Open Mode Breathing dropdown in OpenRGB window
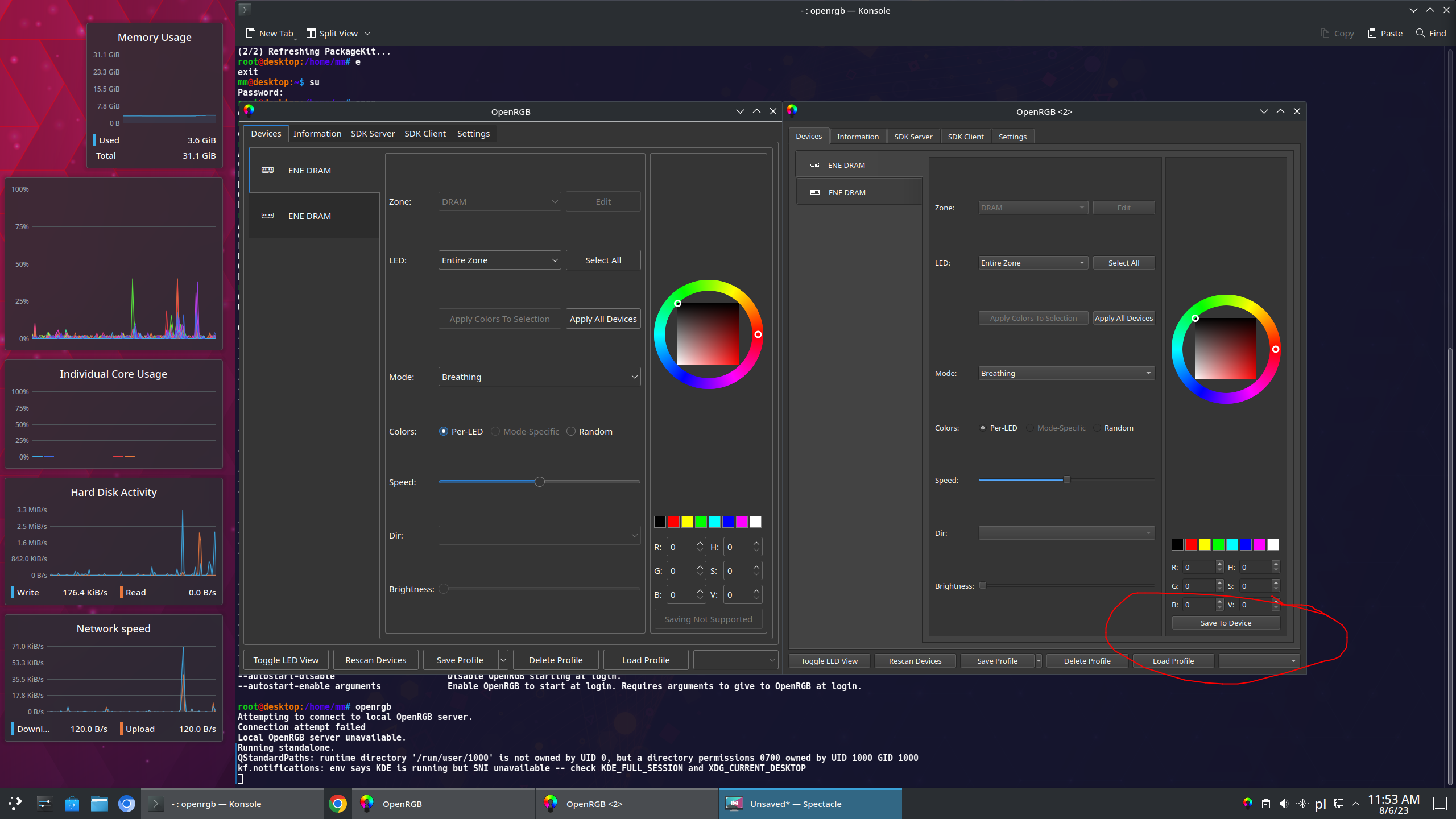This screenshot has width=1456, height=819. [539, 377]
